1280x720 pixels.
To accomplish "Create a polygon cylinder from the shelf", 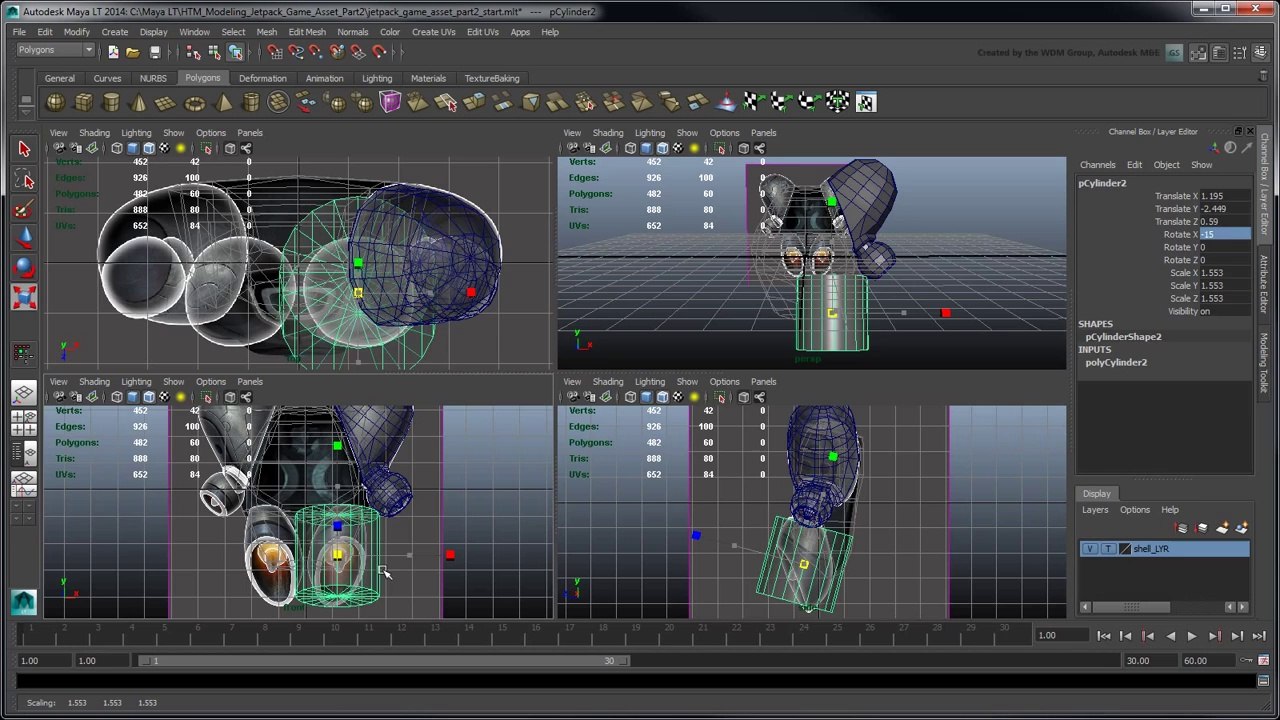I will (x=111, y=102).
